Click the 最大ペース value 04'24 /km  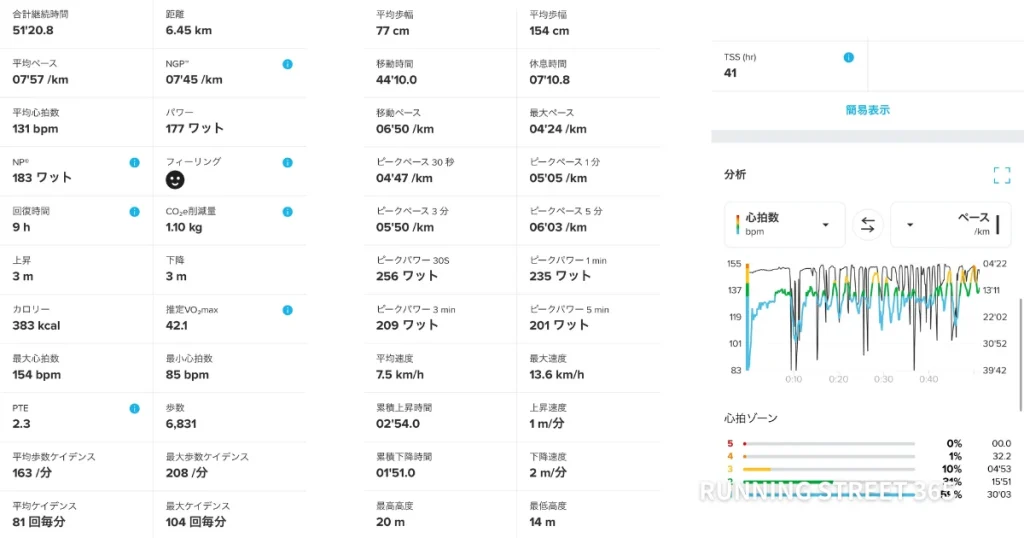[x=558, y=129]
